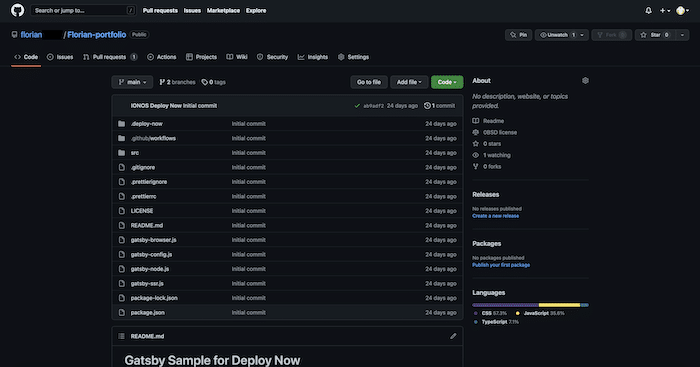Screen dimensions: 700x367
Task: Open the gatsby-browser.js file
Action: 154,240
